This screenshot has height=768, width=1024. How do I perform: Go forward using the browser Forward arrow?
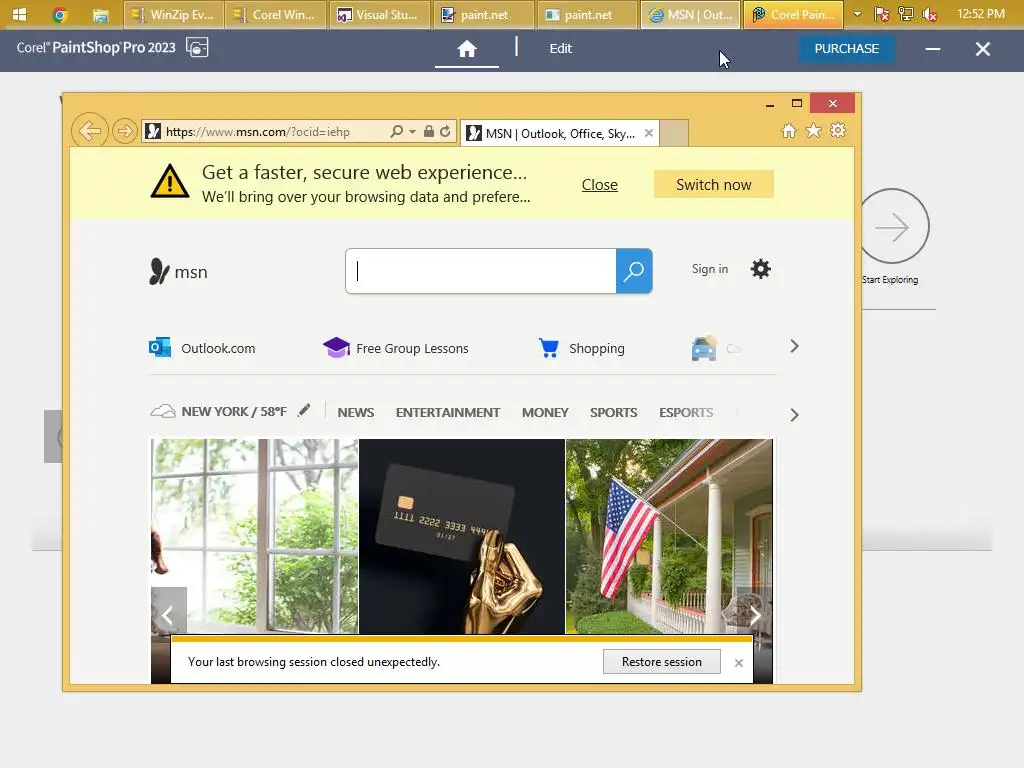124,131
